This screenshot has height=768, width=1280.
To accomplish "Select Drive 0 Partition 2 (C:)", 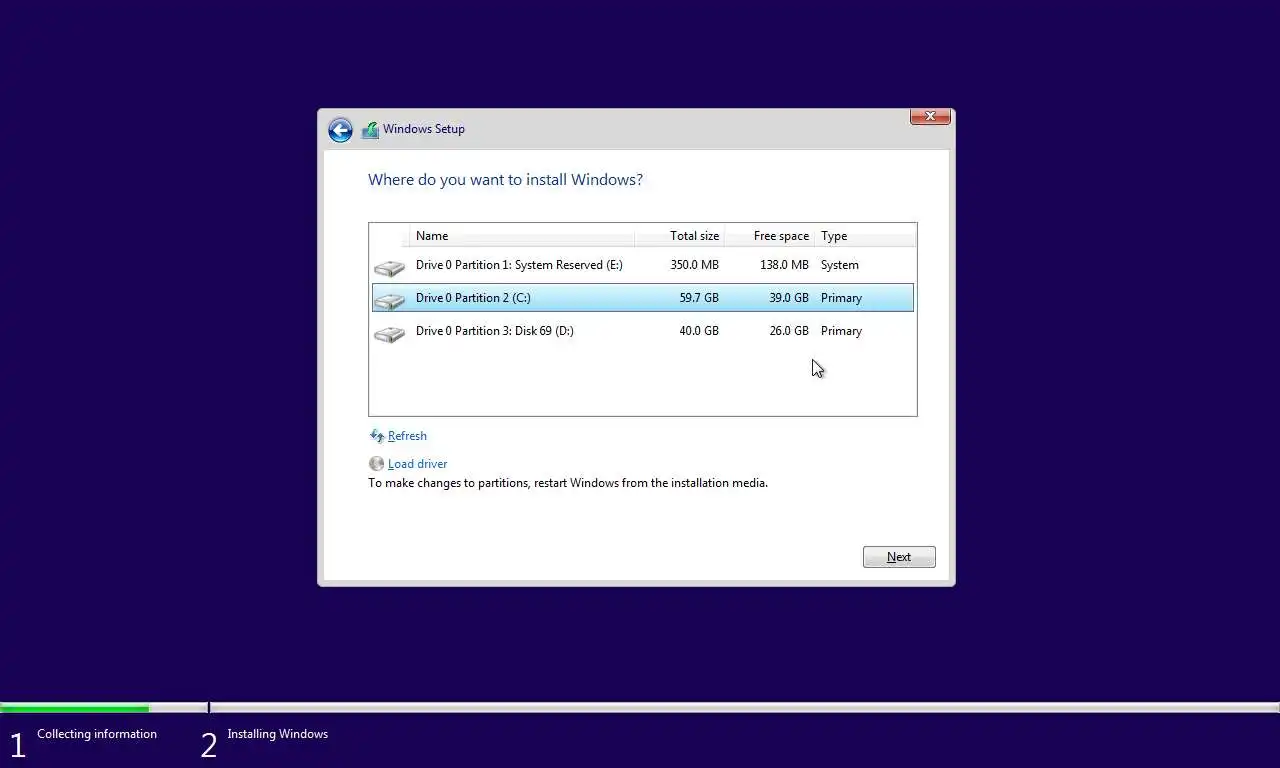I will [x=642, y=298].
